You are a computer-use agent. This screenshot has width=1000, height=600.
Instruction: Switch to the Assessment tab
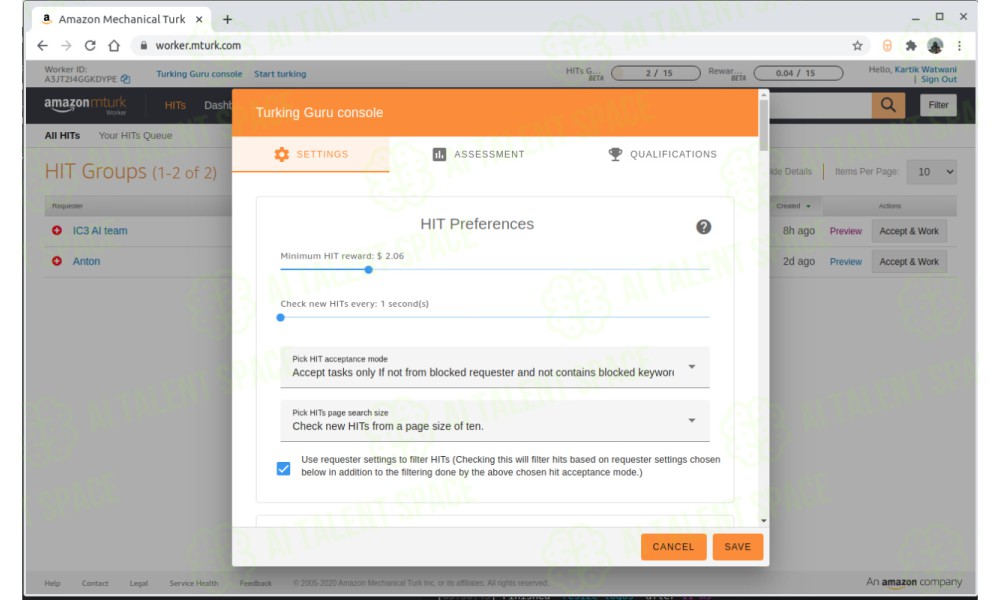tap(478, 154)
